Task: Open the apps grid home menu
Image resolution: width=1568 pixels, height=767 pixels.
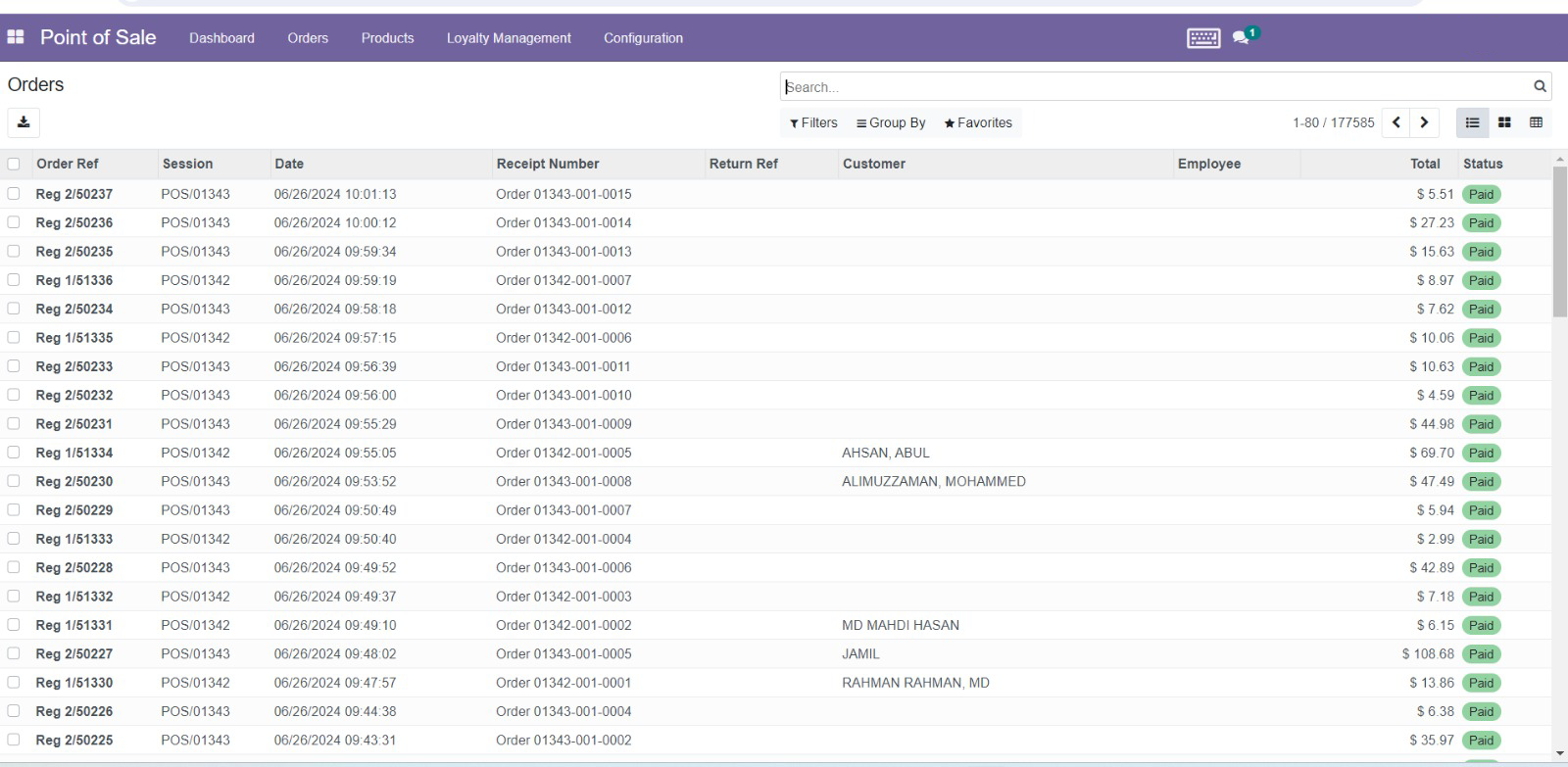Action: click(16, 37)
